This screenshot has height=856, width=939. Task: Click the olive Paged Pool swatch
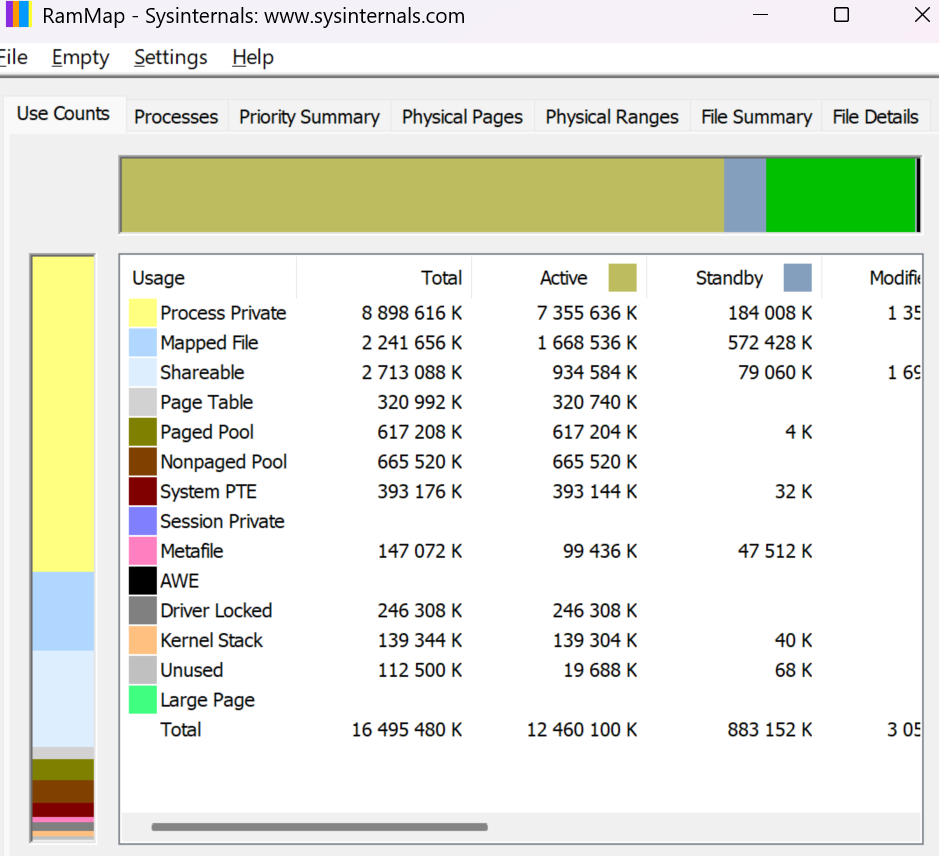(x=143, y=432)
